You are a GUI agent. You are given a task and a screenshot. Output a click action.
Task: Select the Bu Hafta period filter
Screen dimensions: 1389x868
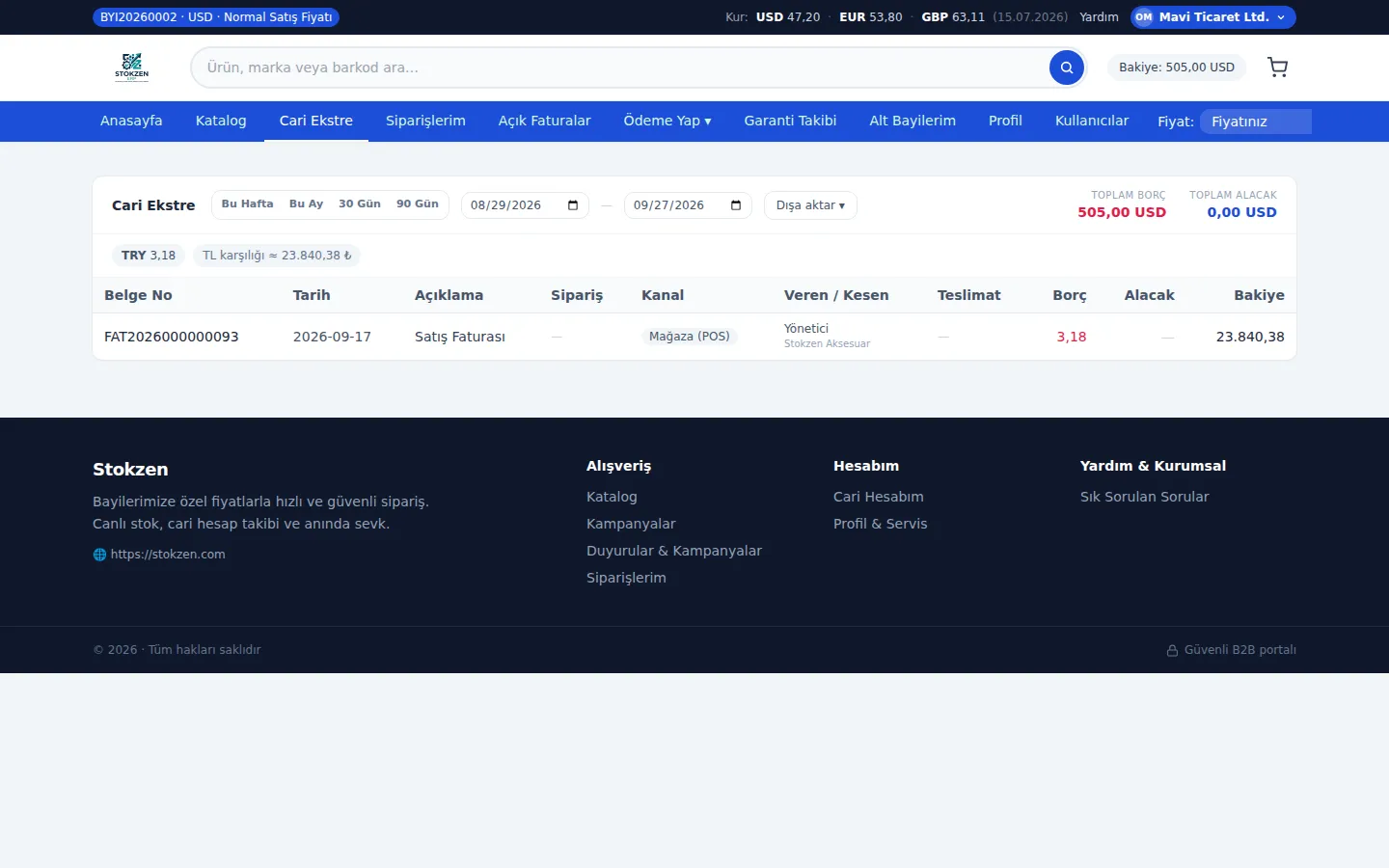[x=247, y=204]
